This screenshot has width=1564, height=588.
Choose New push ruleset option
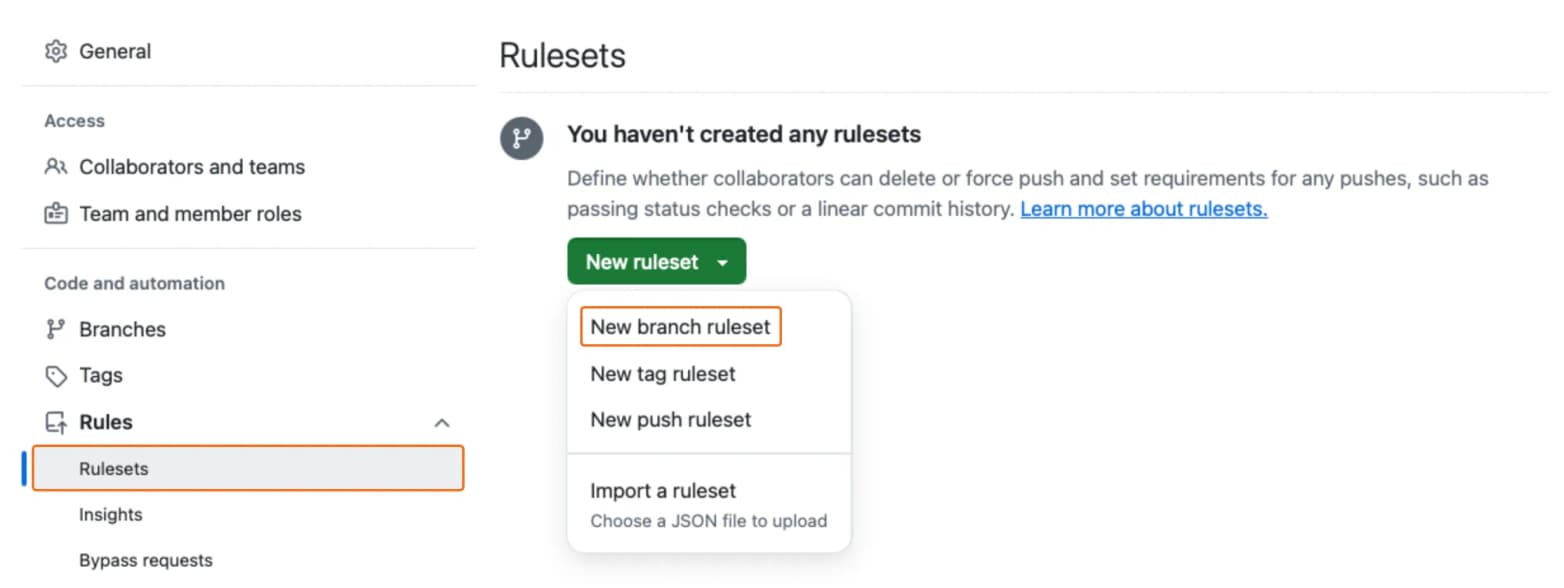670,419
